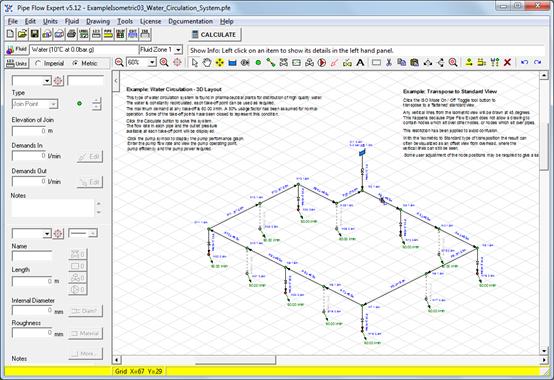554x380 pixels.
Task: Open the Join Point type dropdown
Action: (53, 104)
